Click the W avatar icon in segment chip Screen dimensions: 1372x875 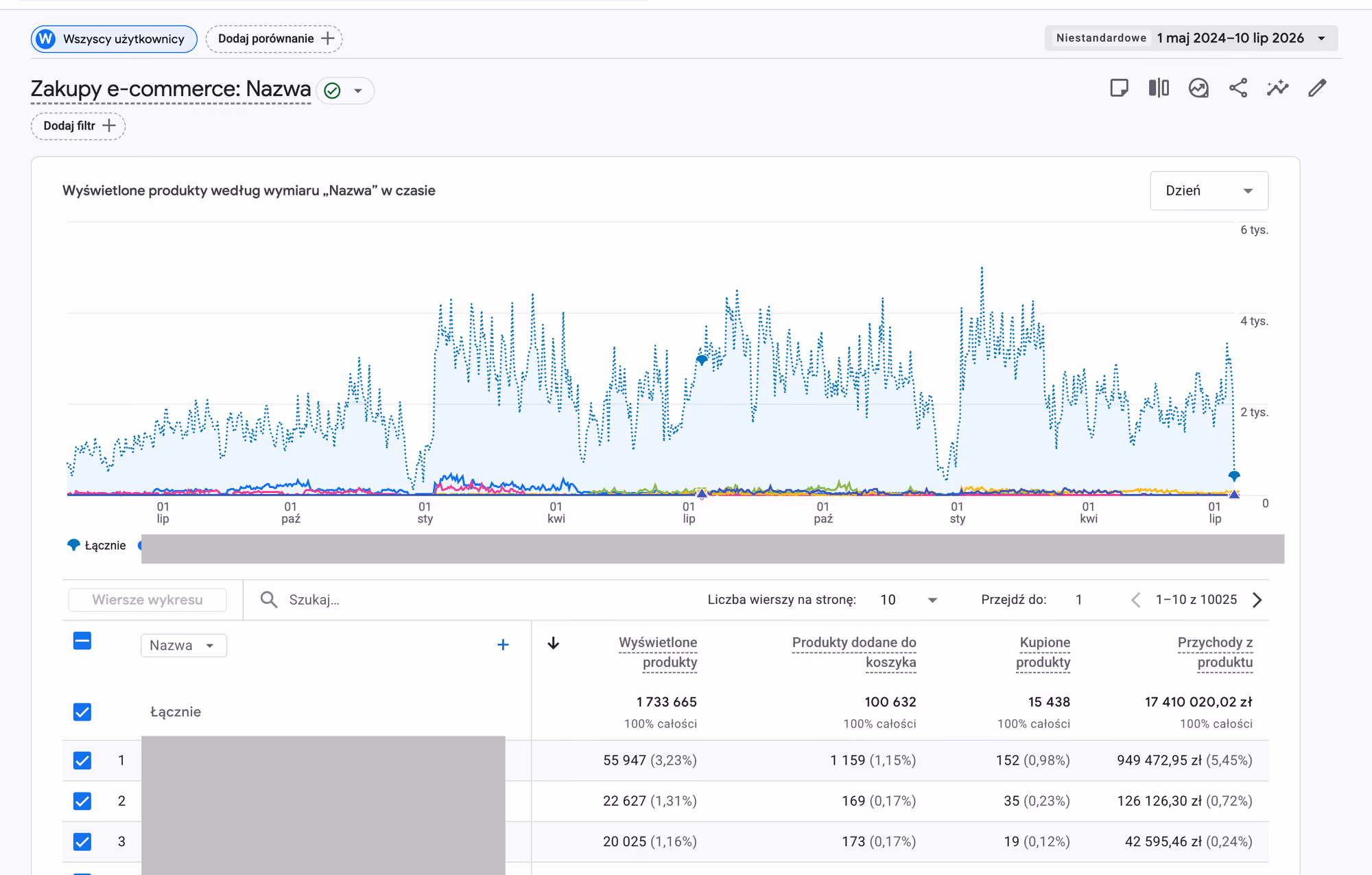46,39
